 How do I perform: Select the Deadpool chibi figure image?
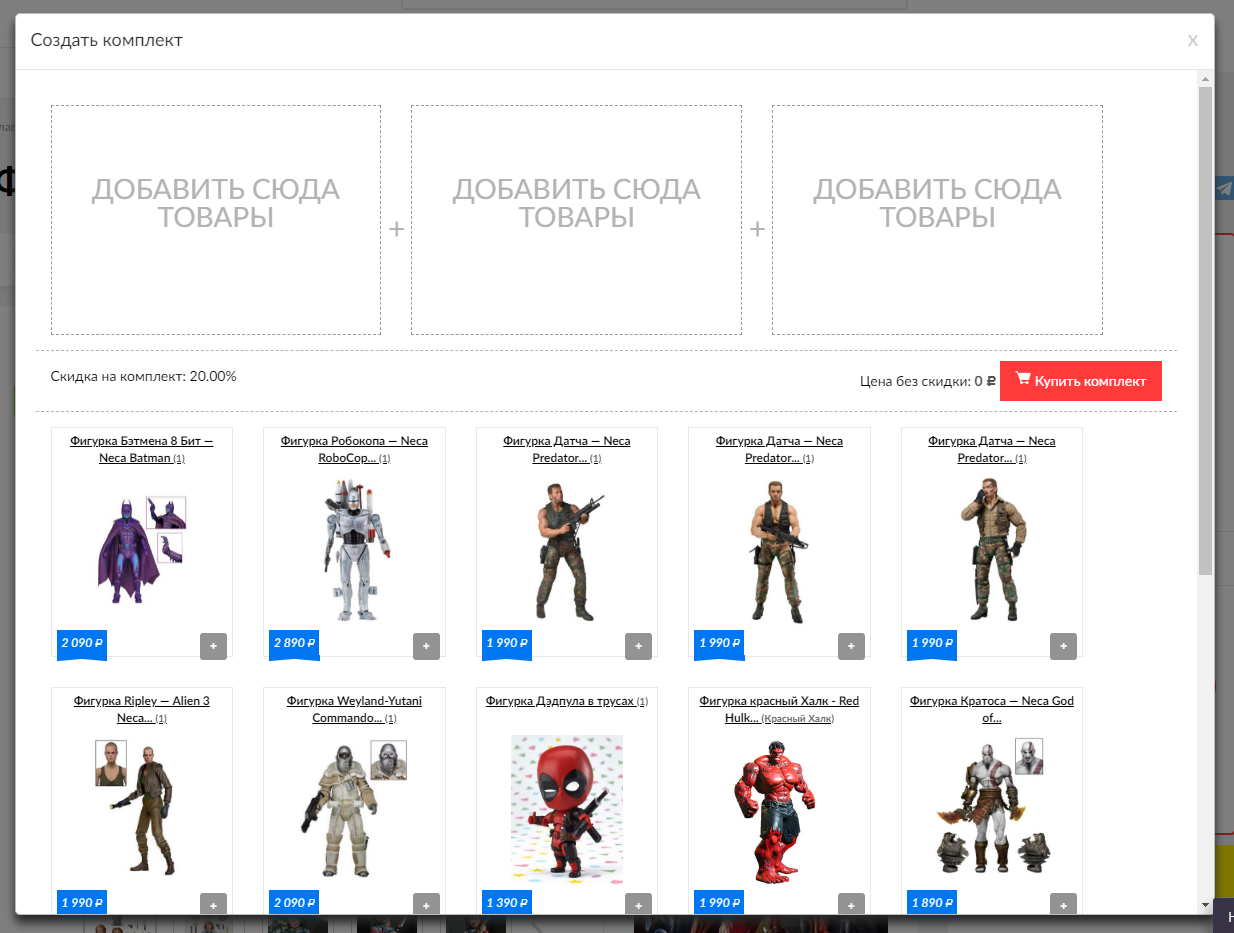coord(567,808)
